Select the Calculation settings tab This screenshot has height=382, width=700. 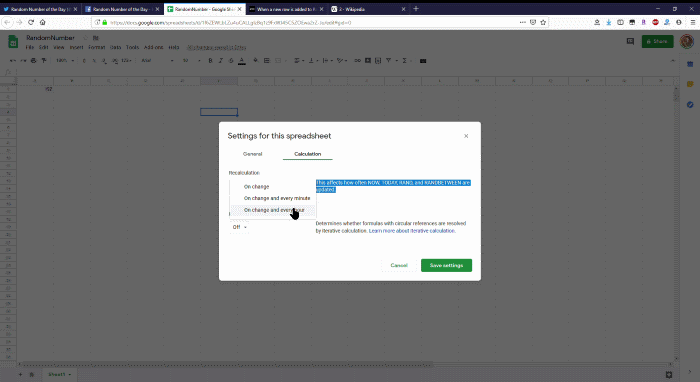click(x=308, y=154)
